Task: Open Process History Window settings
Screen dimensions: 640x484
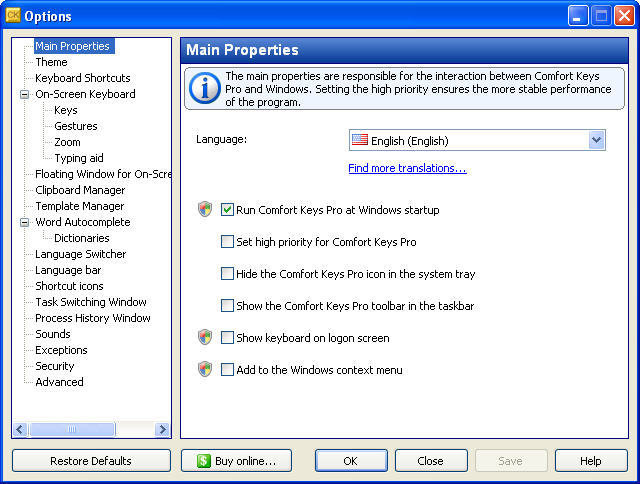Action: click(x=93, y=318)
